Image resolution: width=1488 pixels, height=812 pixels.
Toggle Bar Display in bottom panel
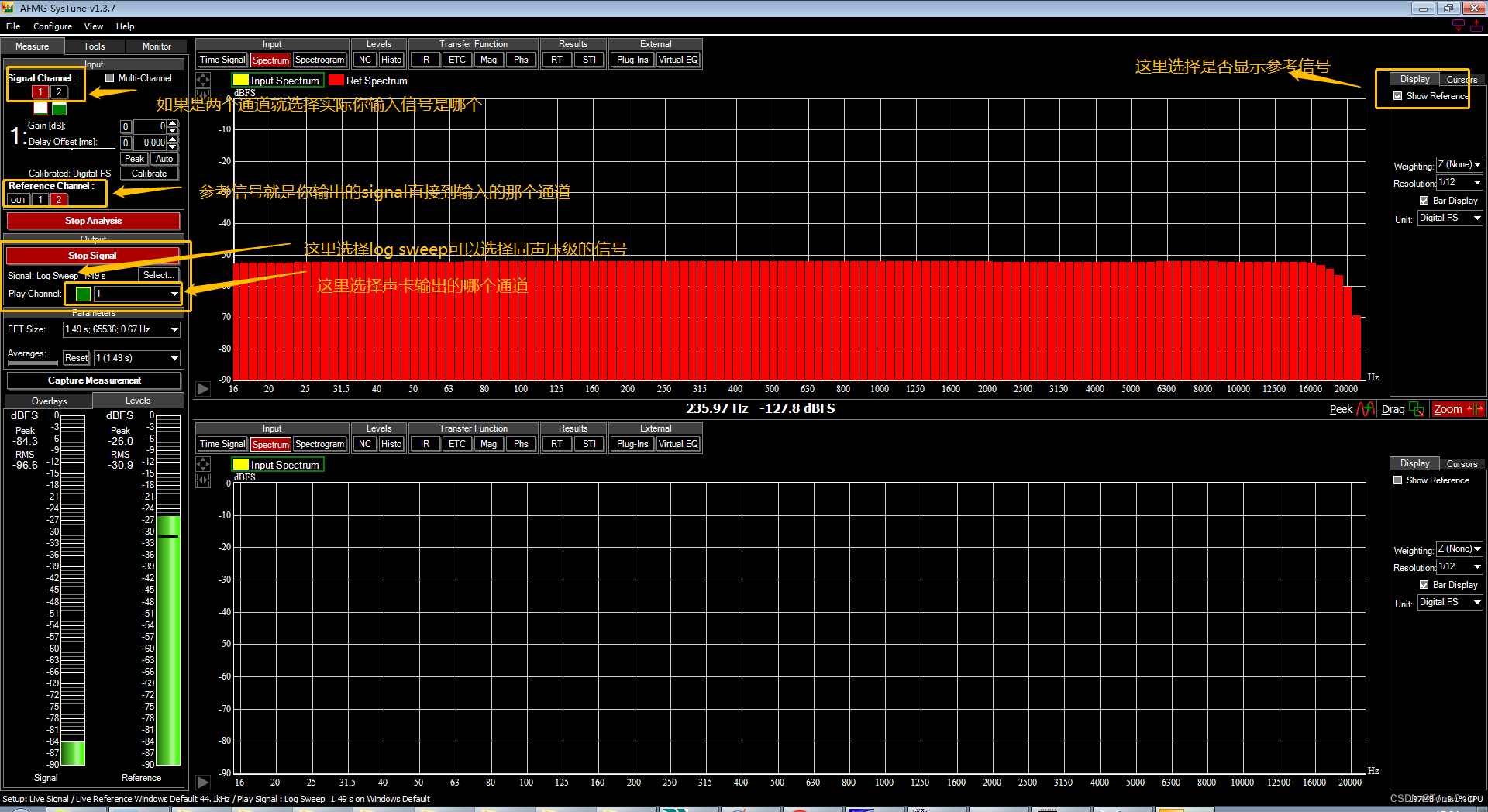(1424, 585)
